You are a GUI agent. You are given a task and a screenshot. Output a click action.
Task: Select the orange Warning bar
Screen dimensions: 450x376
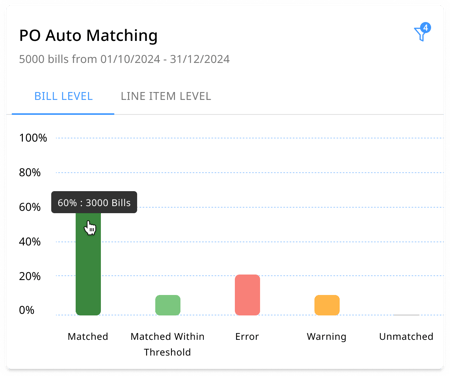327,305
